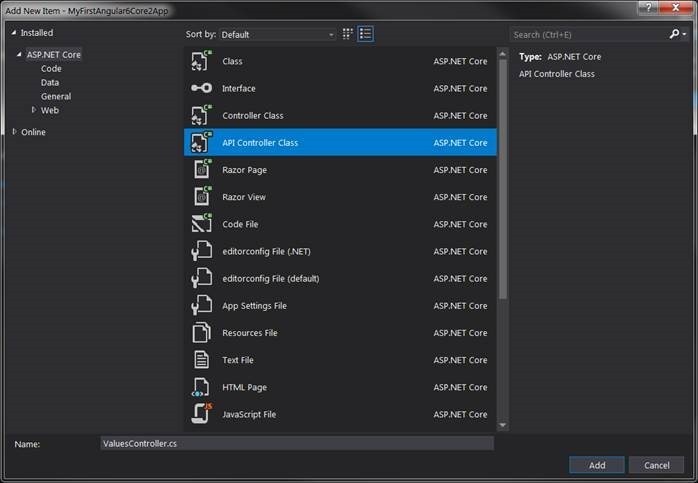Image resolution: width=698 pixels, height=483 pixels.
Task: Select the HTML Page icon
Action: [x=201, y=386]
